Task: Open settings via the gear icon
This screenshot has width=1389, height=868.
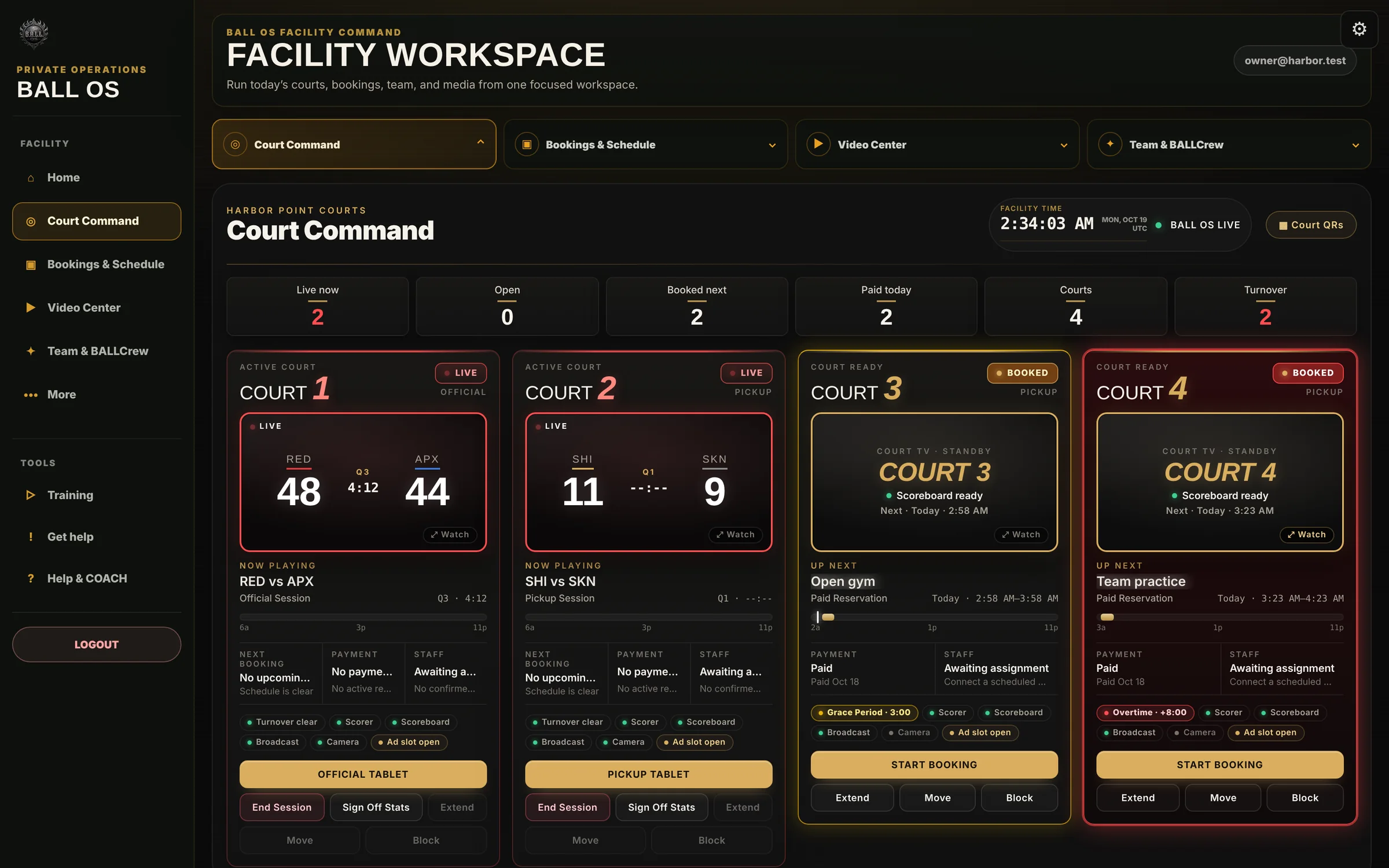Action: pyautogui.click(x=1359, y=29)
